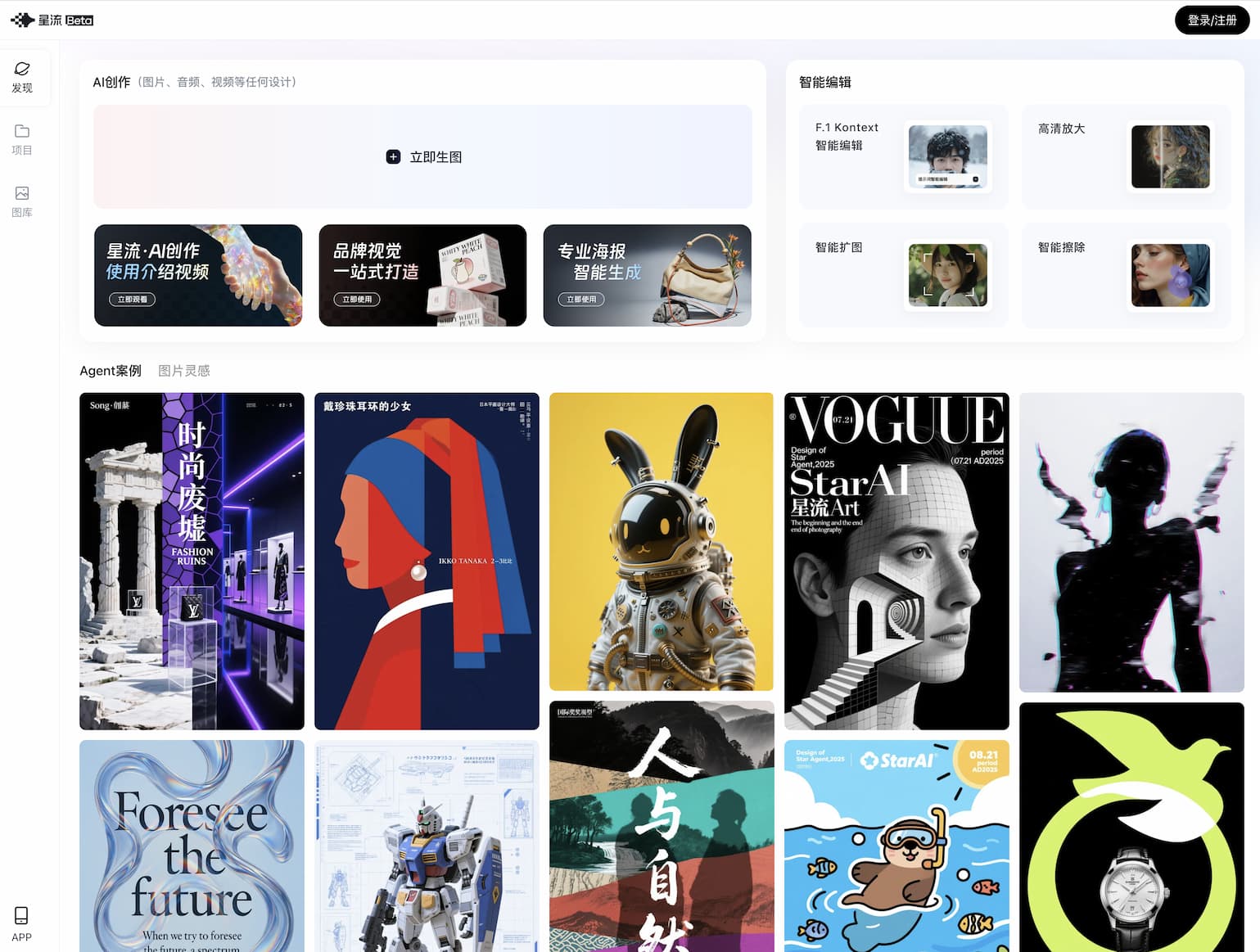Click 立即使用 on the 专业海报 banner
Viewport: 1260px width, 952px height.
tap(581, 300)
